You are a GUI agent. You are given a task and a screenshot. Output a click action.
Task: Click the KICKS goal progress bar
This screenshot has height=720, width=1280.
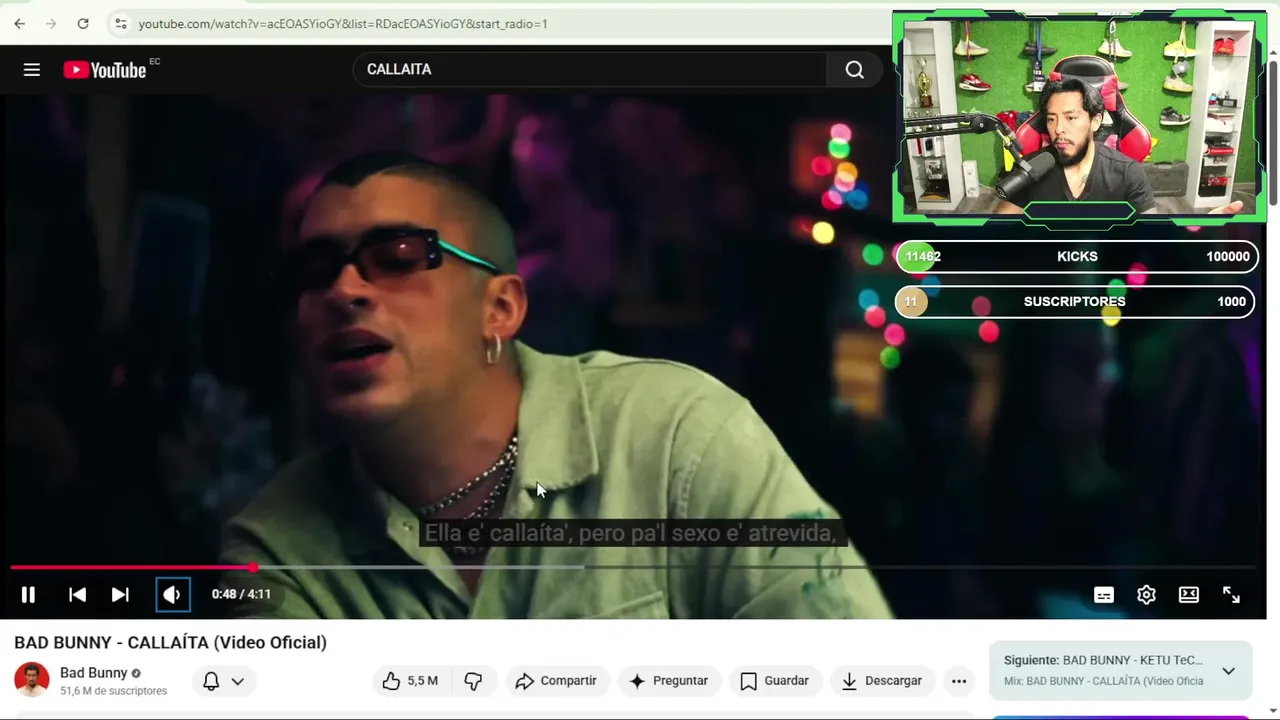(1076, 256)
